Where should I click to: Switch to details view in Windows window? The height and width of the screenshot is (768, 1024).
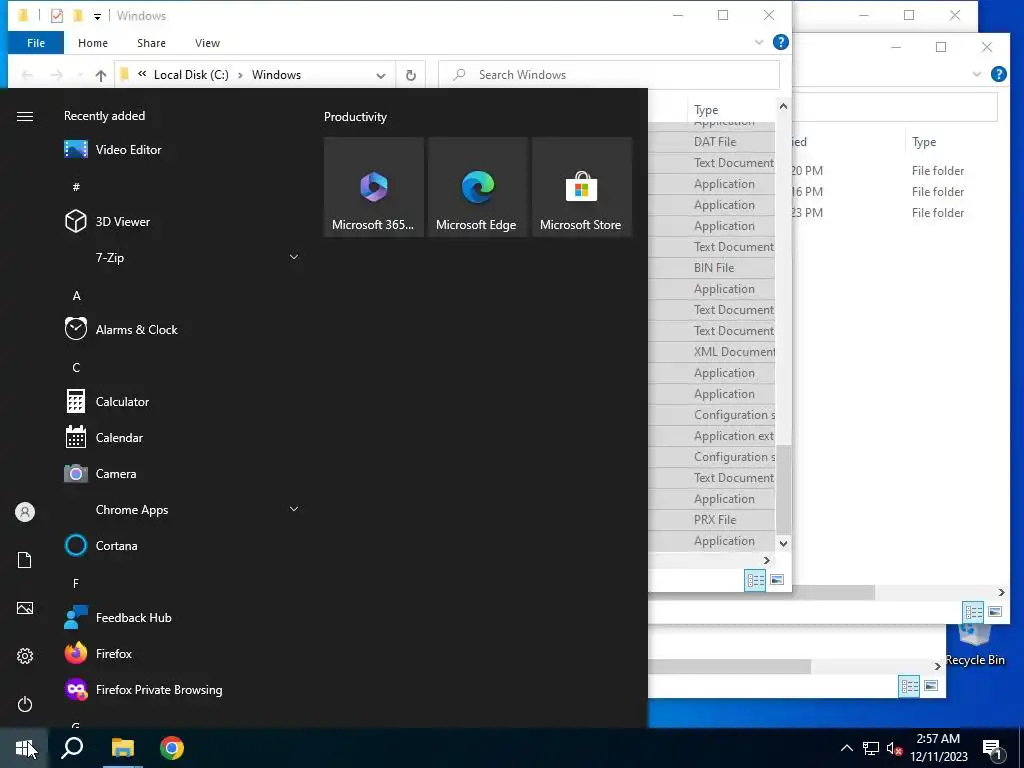tap(756, 580)
